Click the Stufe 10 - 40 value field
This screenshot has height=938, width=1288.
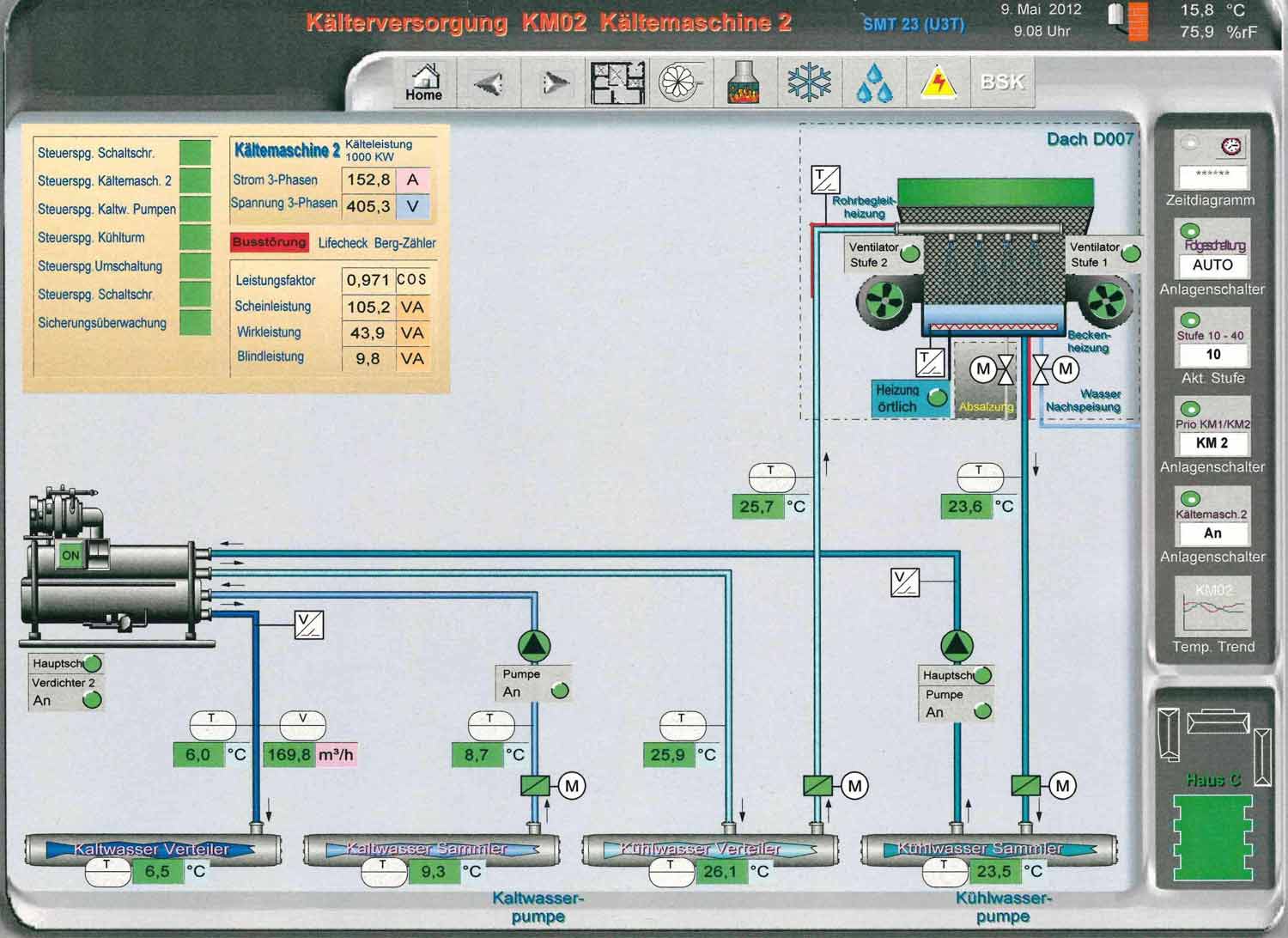(x=1212, y=354)
